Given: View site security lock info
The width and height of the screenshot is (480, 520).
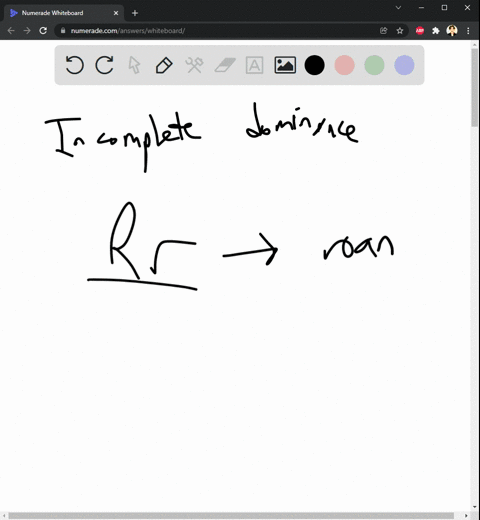Looking at the screenshot, I should tap(63, 31).
